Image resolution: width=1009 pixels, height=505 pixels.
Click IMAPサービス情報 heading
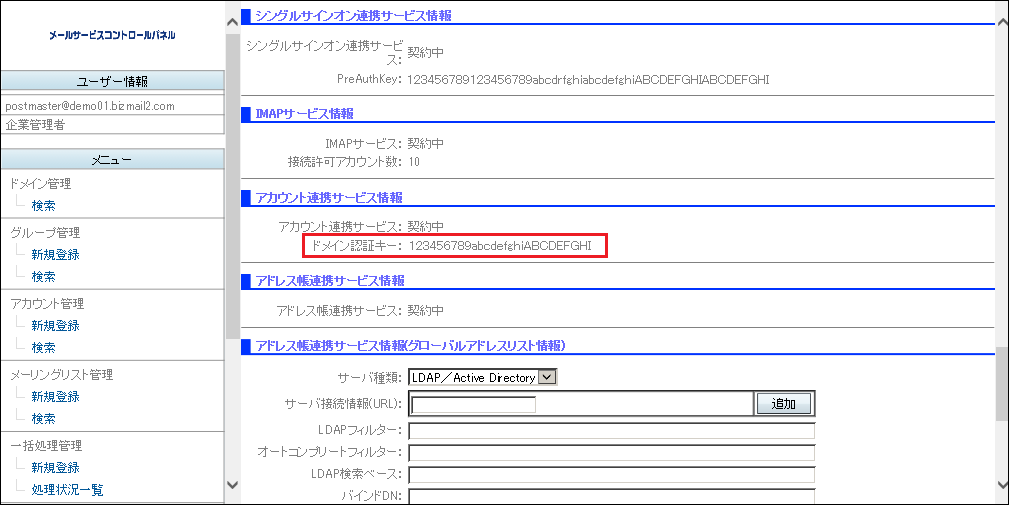coord(304,114)
